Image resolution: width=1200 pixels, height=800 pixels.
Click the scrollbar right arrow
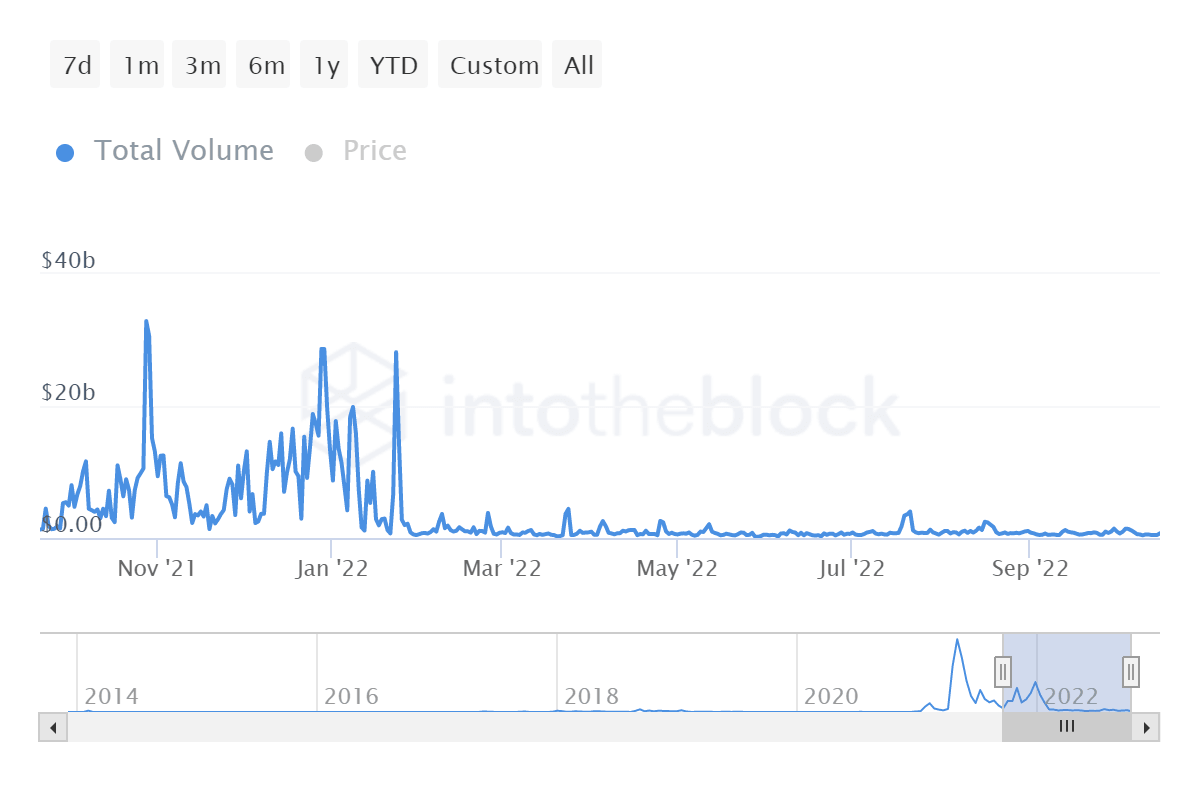click(1147, 727)
